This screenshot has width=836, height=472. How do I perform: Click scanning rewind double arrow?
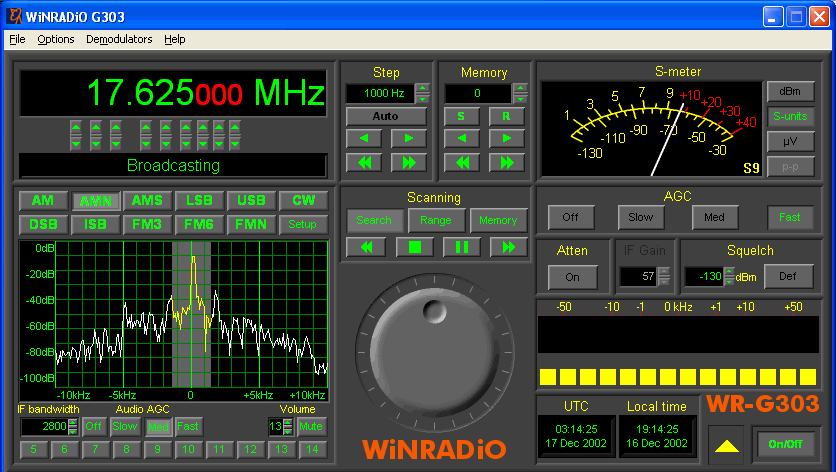click(367, 246)
